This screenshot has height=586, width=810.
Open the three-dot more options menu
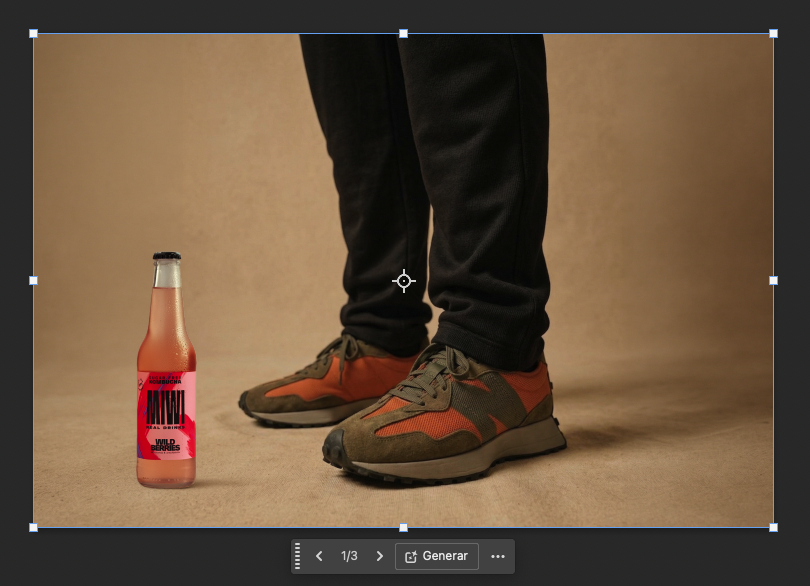coord(498,556)
